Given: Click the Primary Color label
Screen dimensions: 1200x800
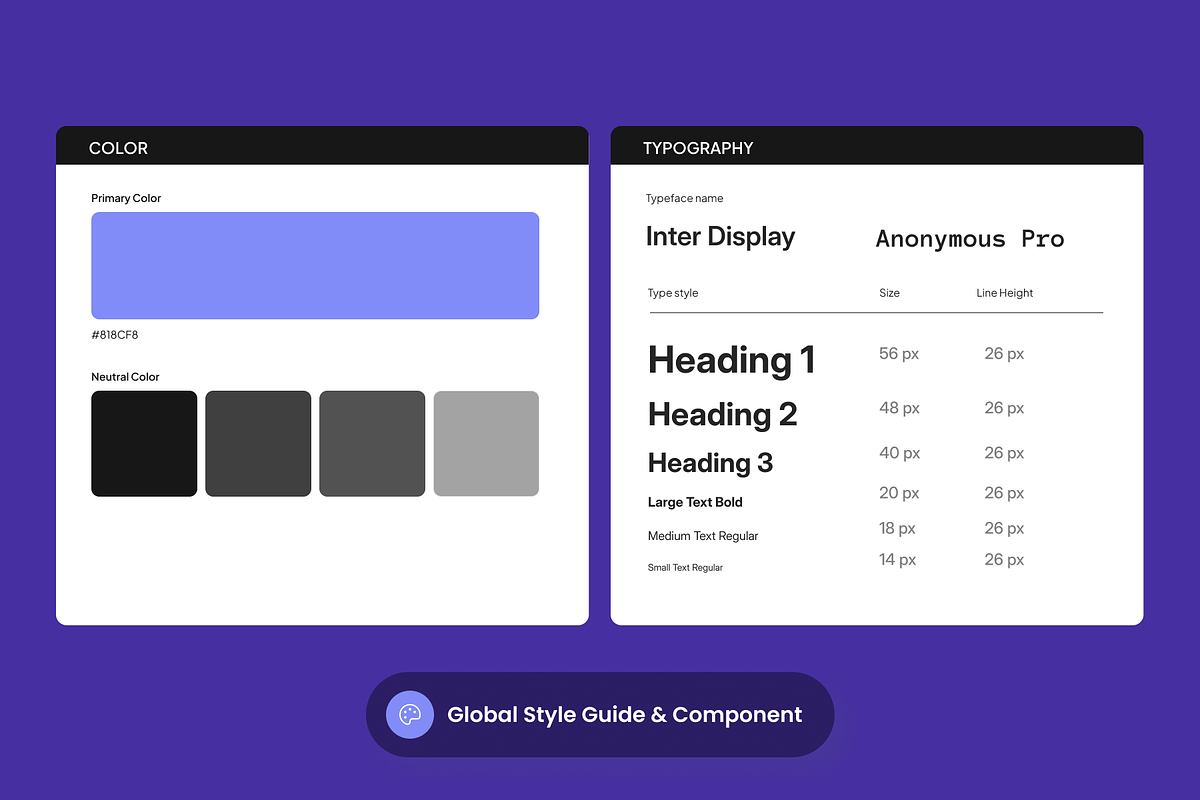Looking at the screenshot, I should [x=126, y=198].
